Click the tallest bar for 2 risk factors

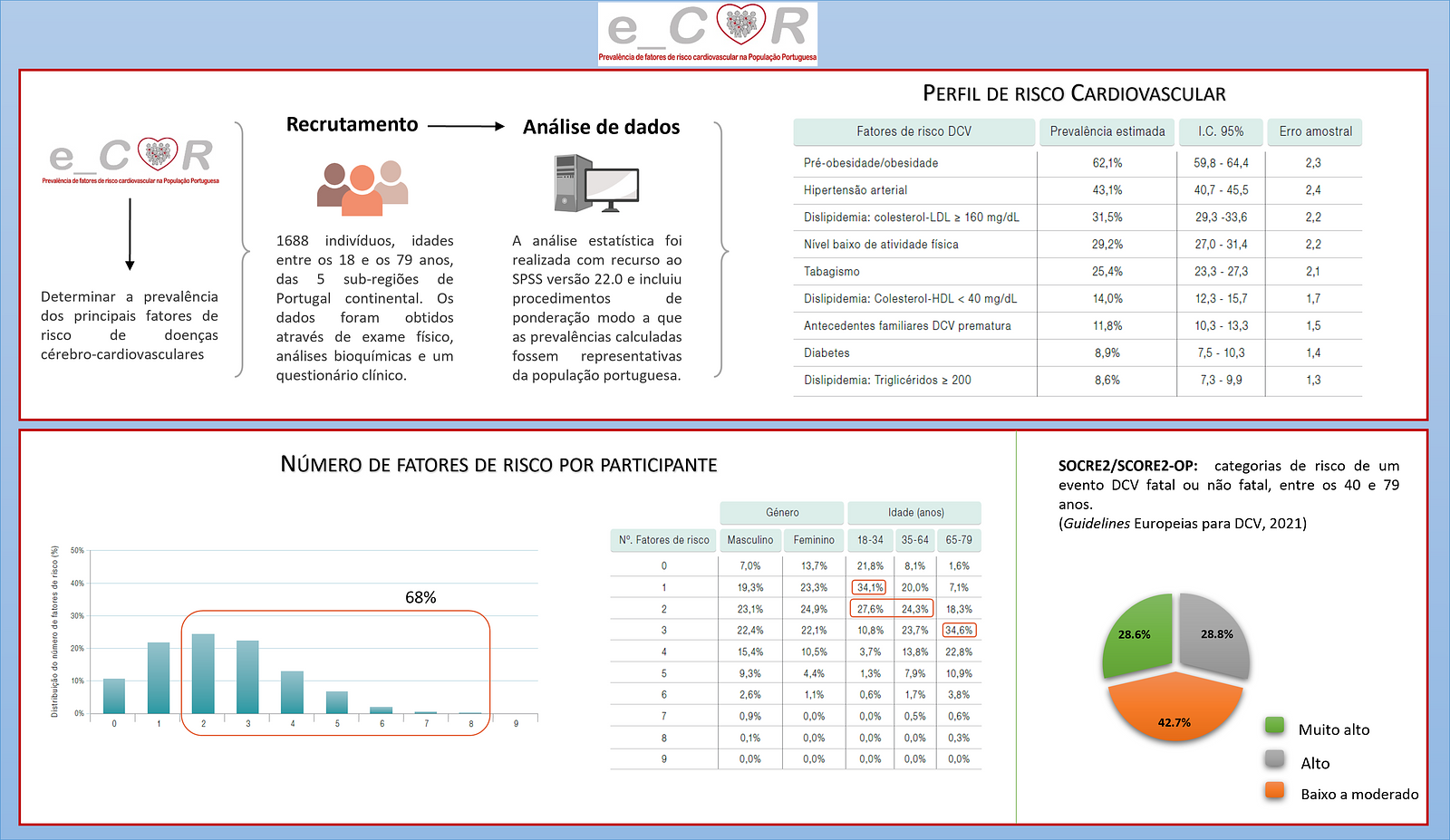[203, 673]
